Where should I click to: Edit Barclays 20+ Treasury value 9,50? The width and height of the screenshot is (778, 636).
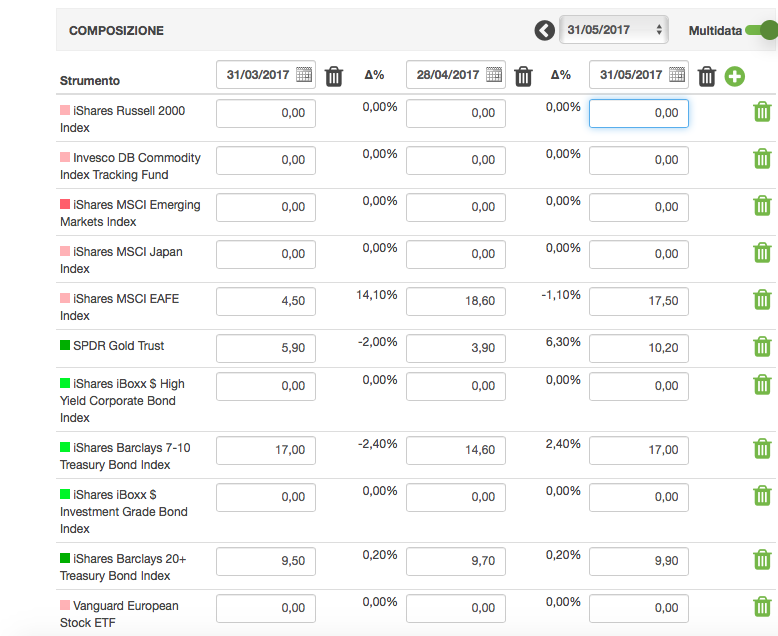click(266, 562)
